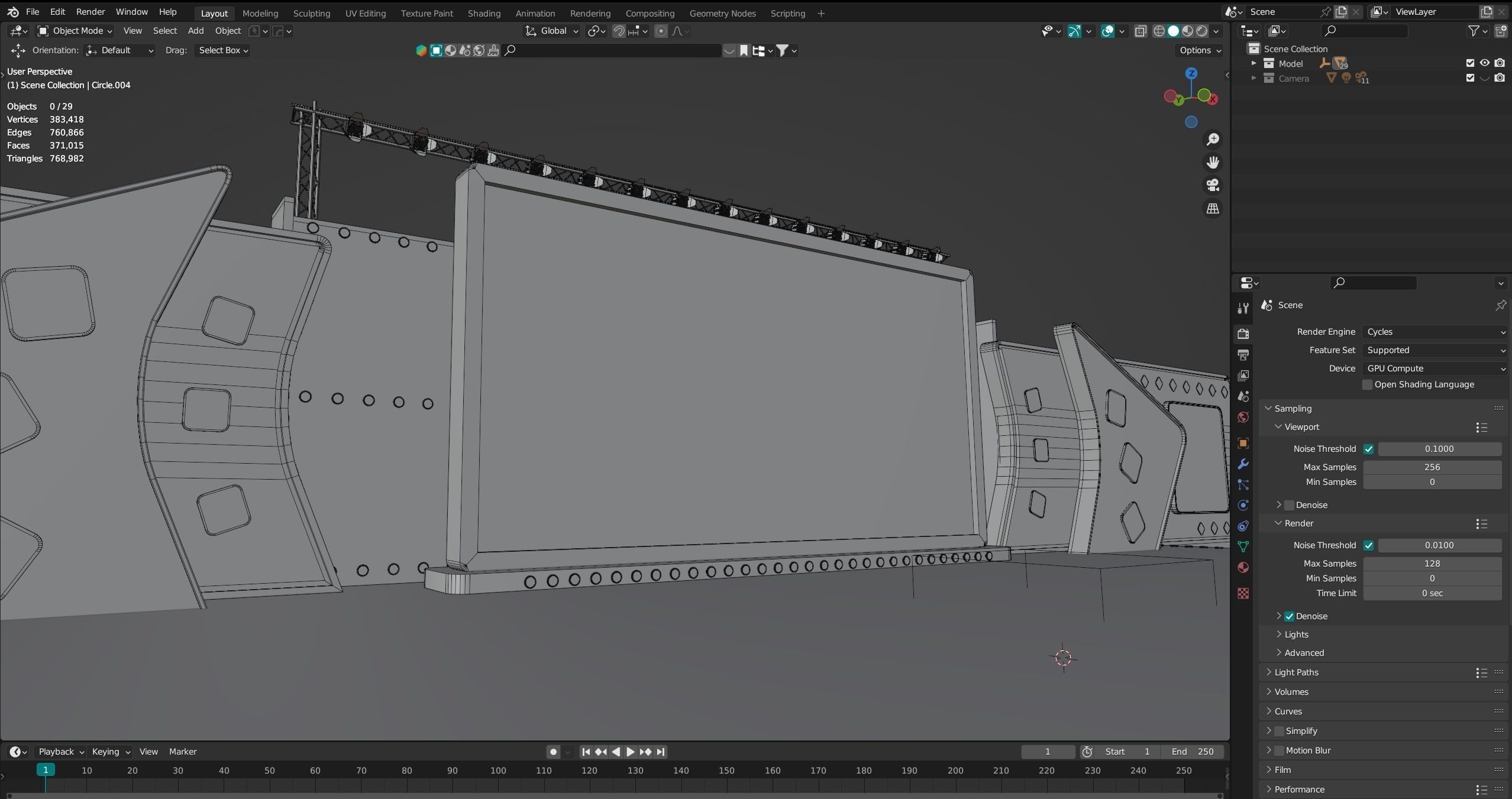Screen dimensions: 1512x799
Task: Open Object Mode dropdown
Action: (75, 31)
